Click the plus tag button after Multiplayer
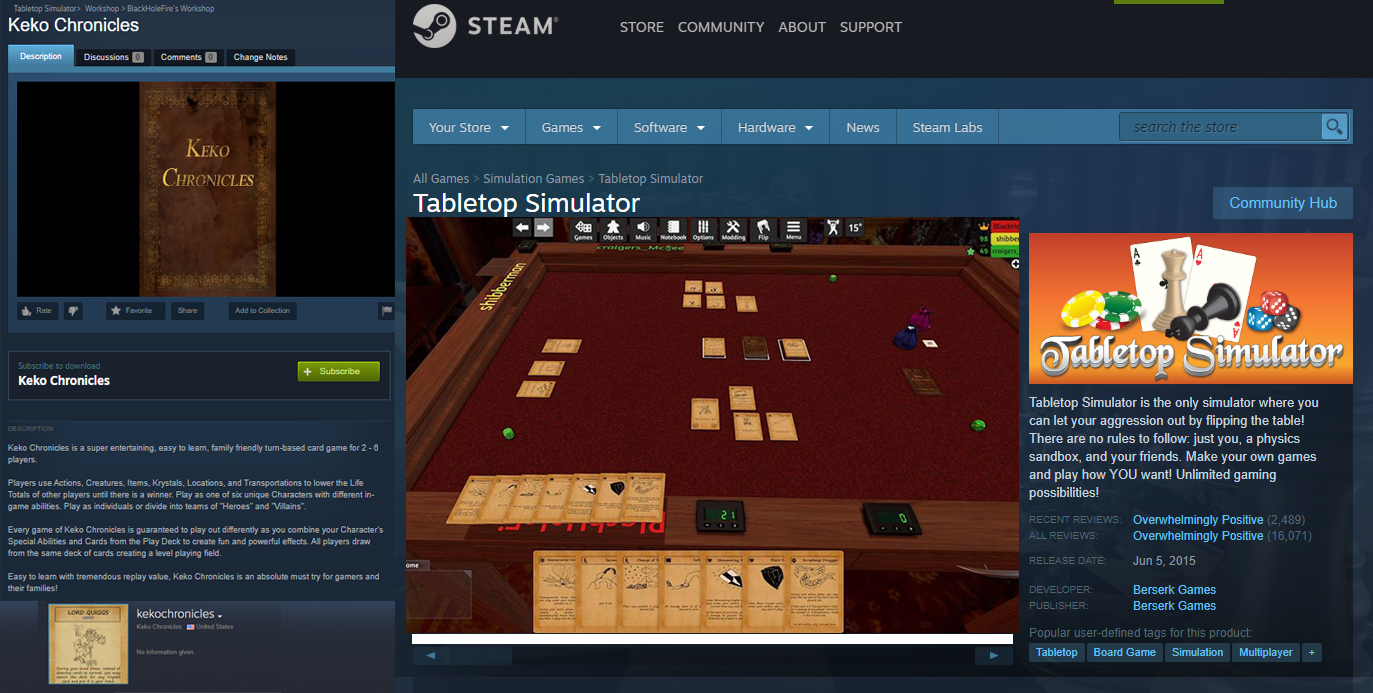The image size is (1373, 693). (1311, 652)
